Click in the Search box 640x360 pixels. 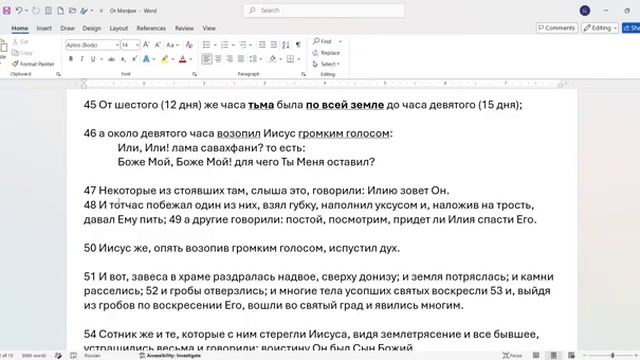coord(324,10)
